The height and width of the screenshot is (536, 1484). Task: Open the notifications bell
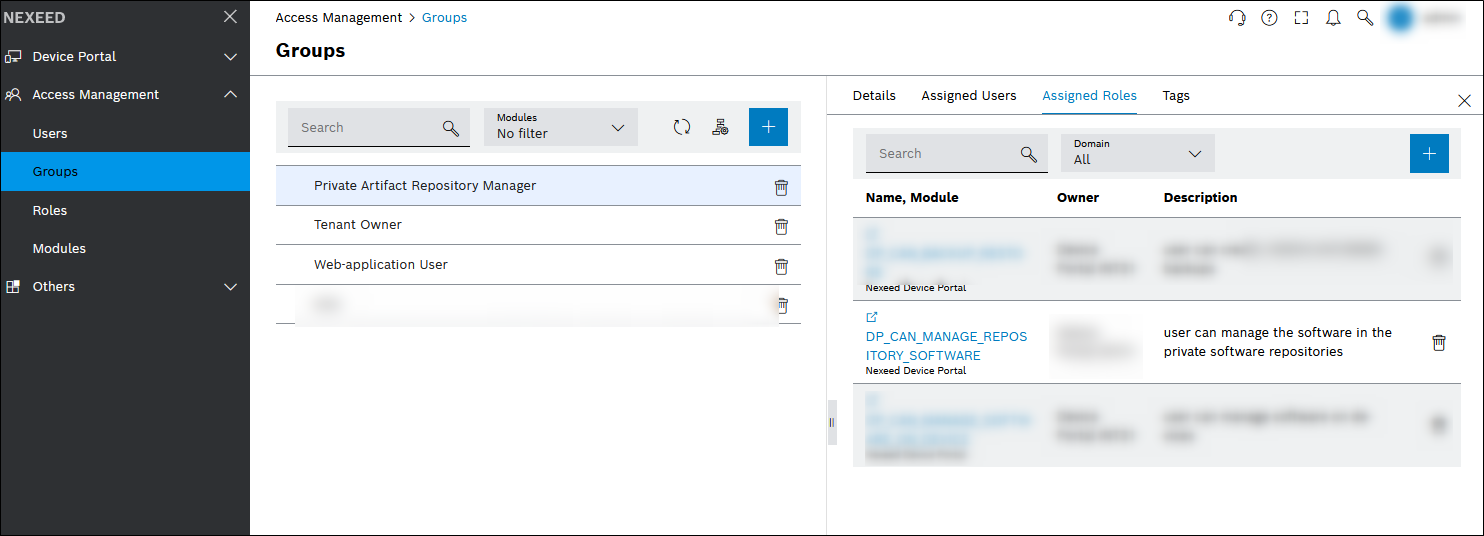pyautogui.click(x=1333, y=18)
